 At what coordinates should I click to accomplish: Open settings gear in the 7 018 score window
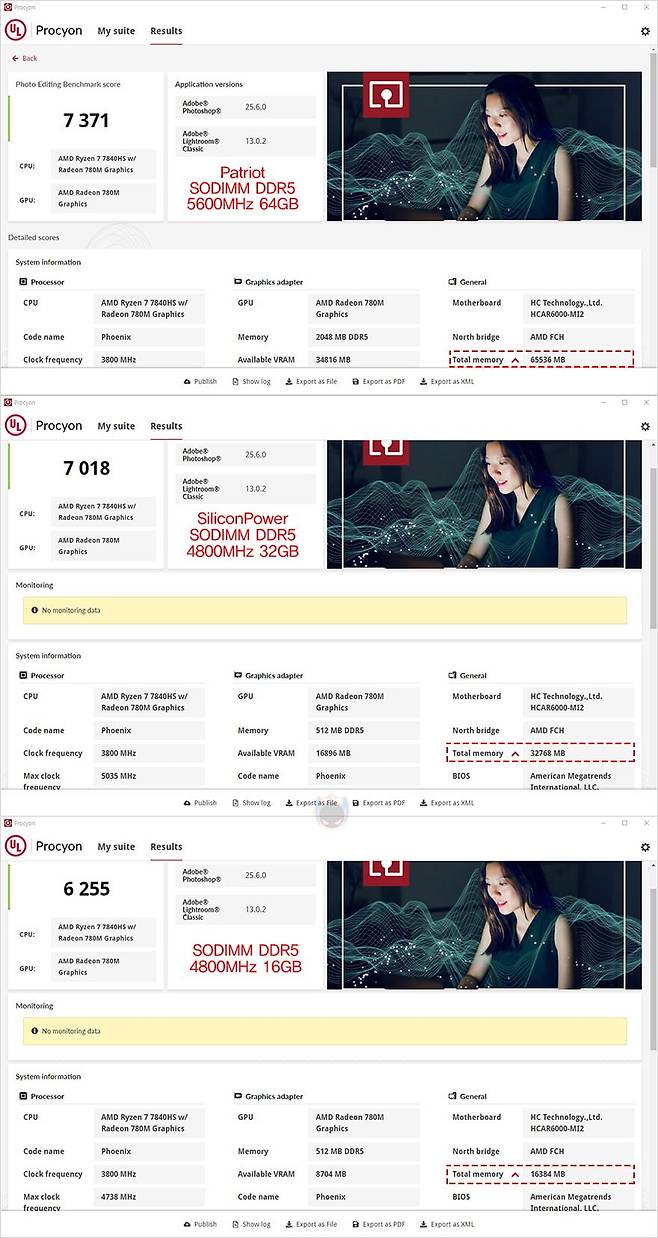pos(645,426)
